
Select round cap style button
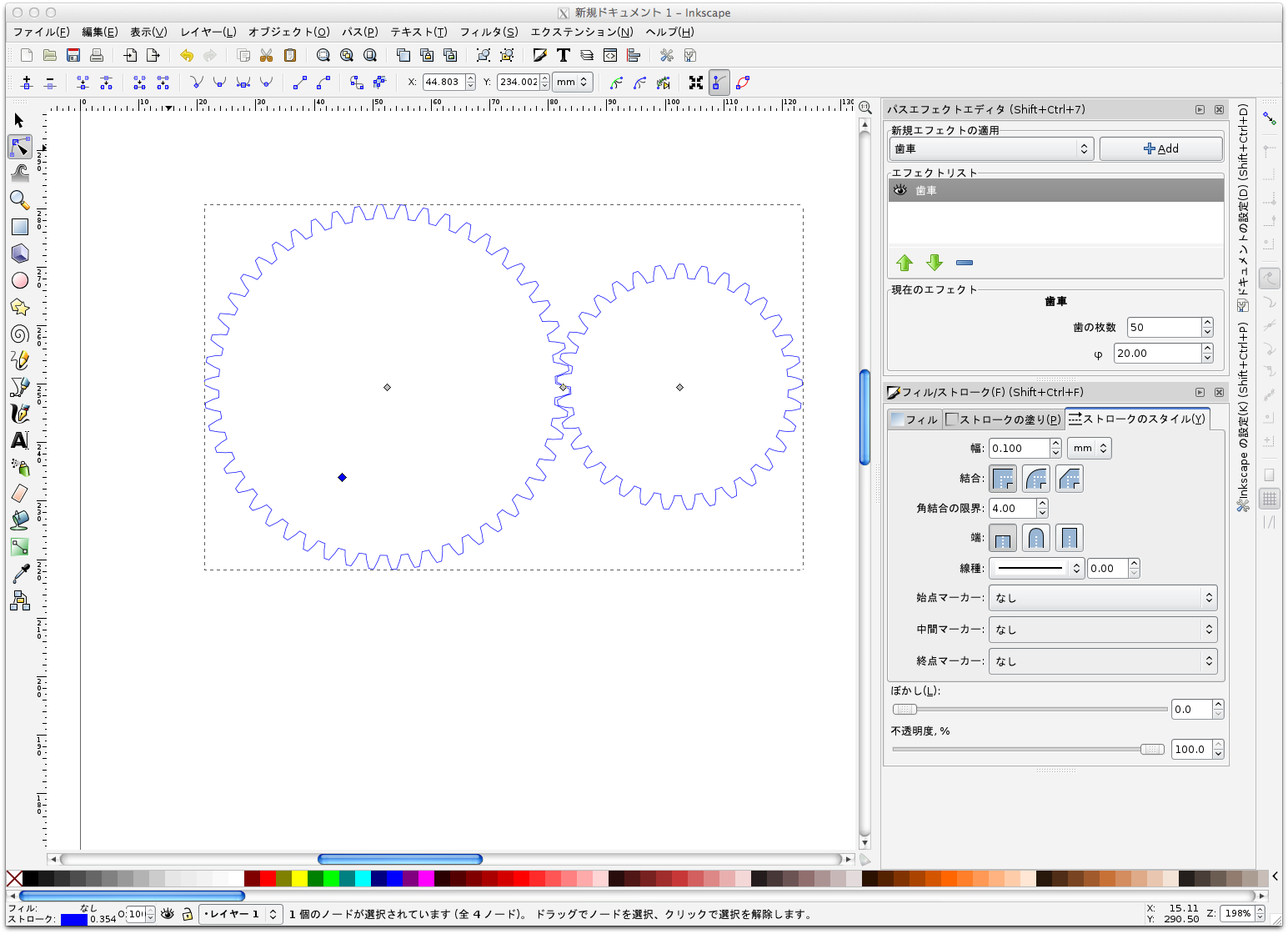tap(1036, 538)
